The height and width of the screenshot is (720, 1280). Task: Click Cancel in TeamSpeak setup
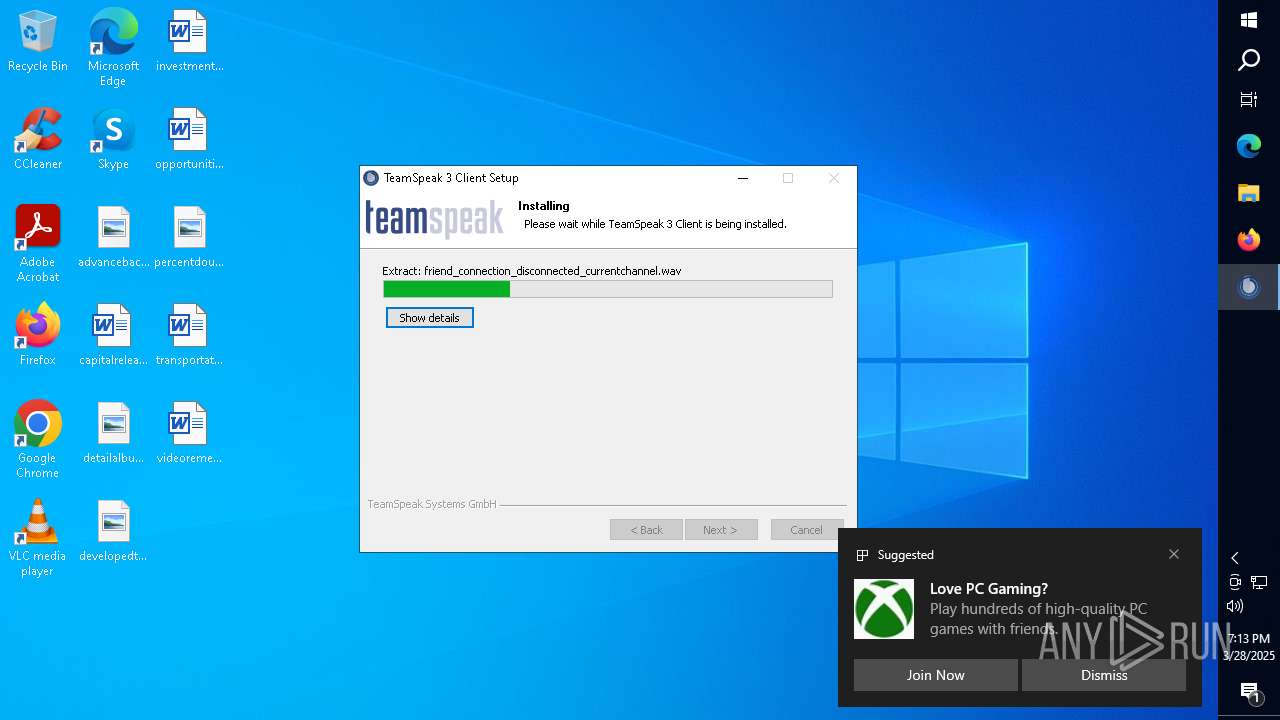tap(806, 530)
